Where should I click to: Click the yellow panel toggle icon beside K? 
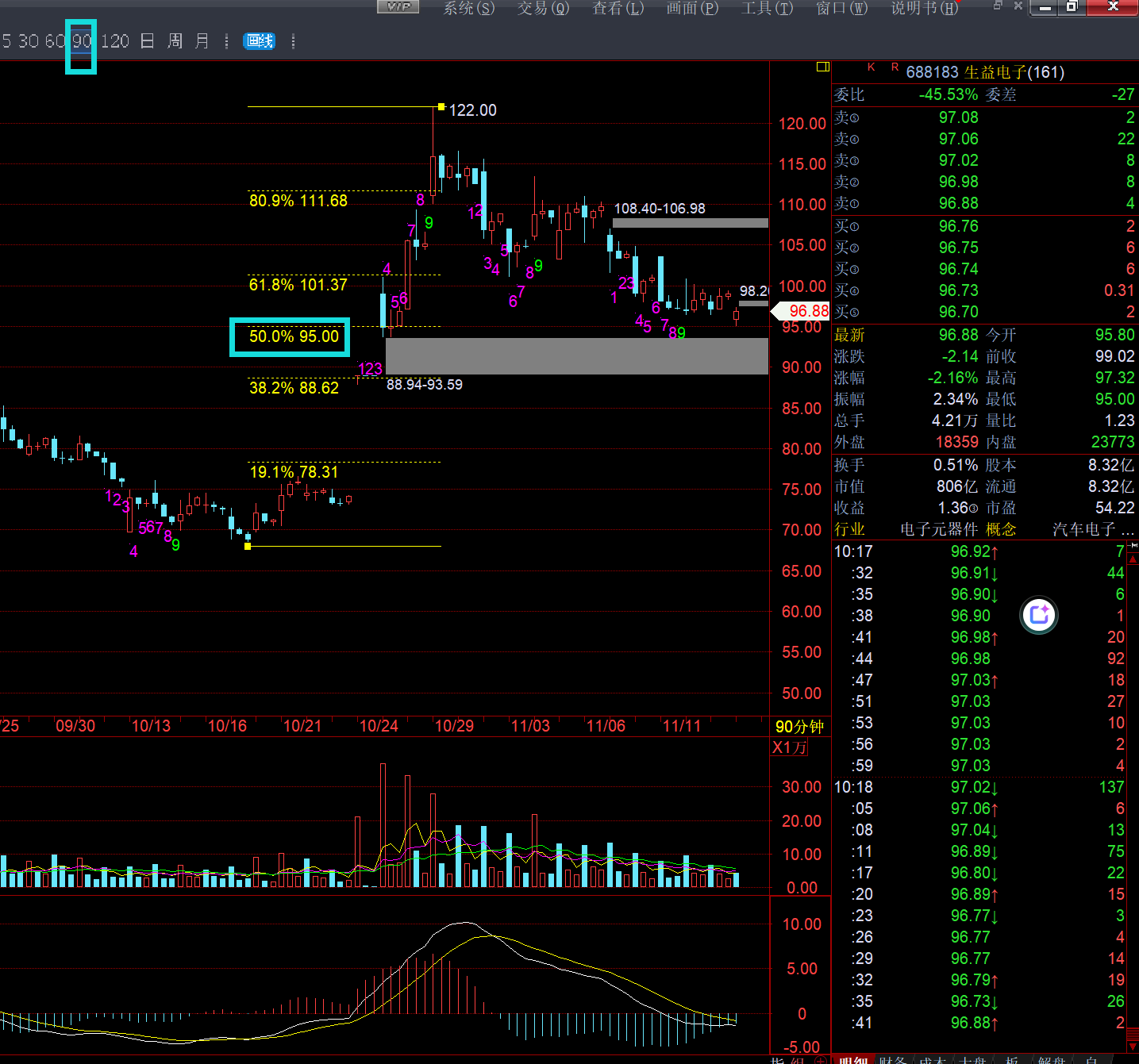(x=823, y=67)
